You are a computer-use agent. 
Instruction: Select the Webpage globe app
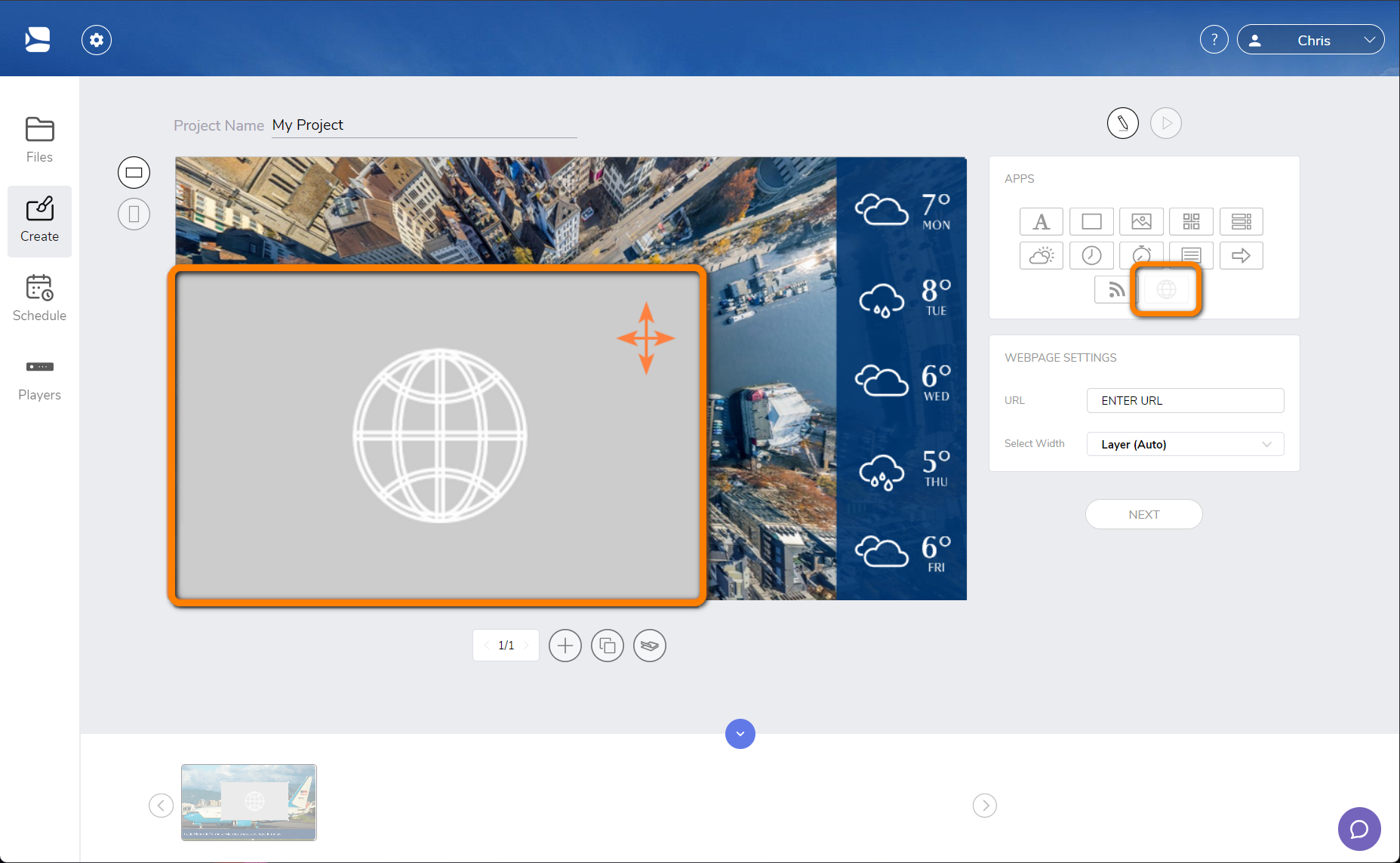click(1166, 289)
